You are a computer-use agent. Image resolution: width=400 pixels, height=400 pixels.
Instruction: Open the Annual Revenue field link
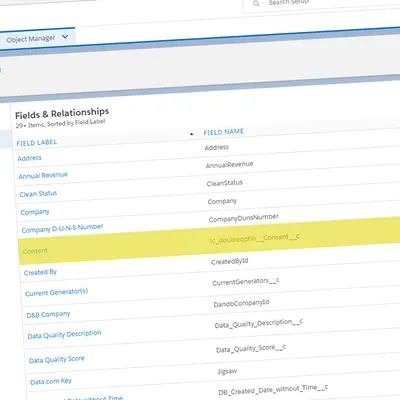pos(43,175)
